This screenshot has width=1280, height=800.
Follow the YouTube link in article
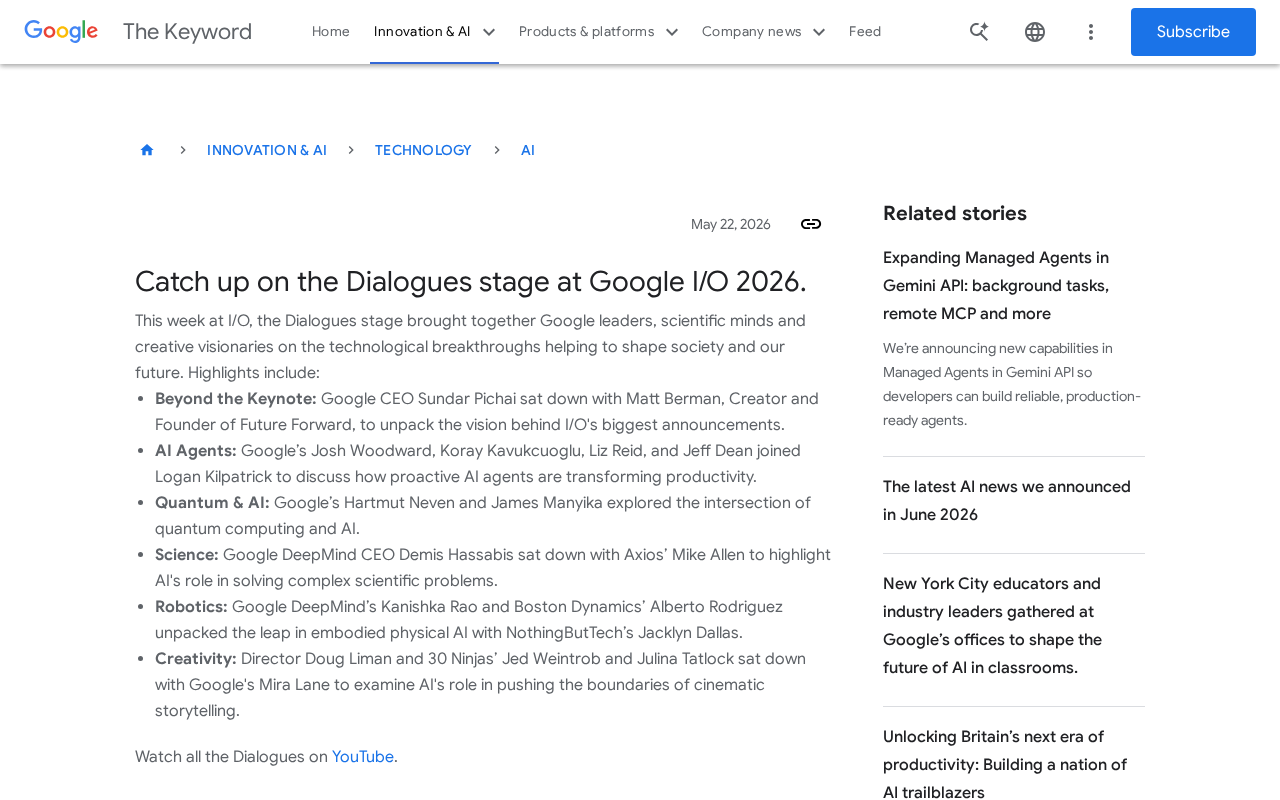tap(363, 757)
